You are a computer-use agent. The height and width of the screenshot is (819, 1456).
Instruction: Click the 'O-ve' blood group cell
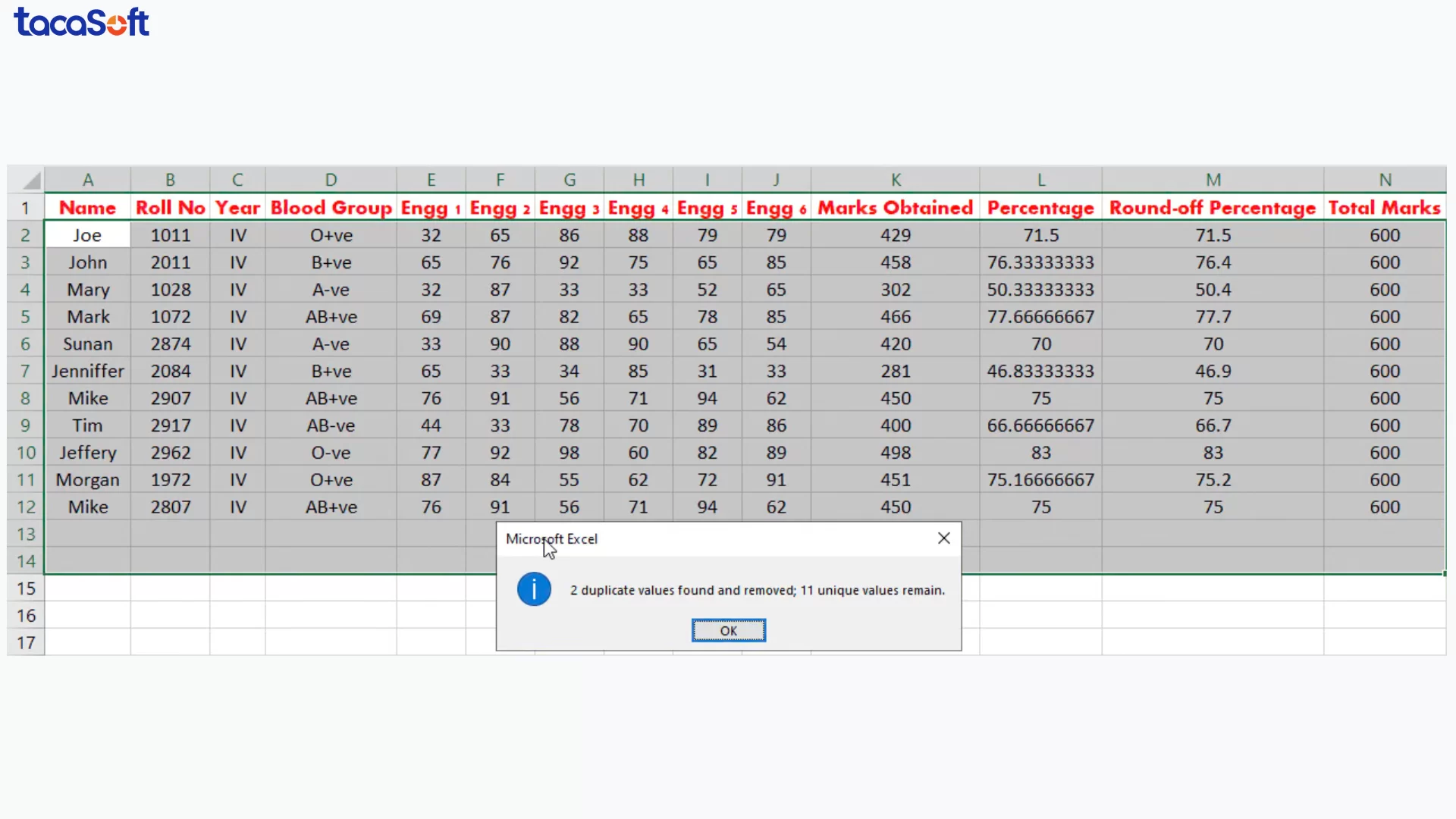(331, 453)
